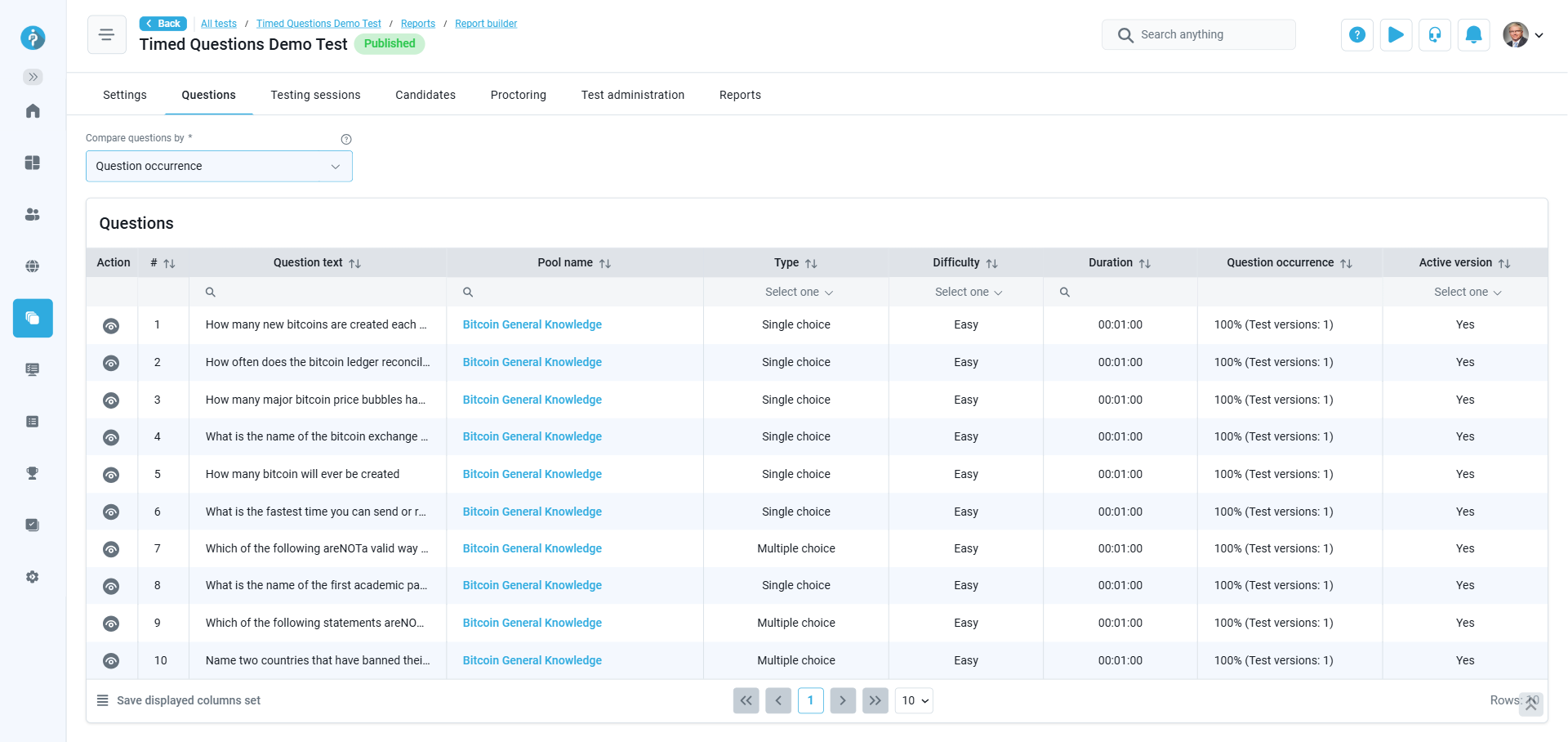This screenshot has height=742, width=1568.
Task: Preview question 3 using eye icon
Action: 111,400
